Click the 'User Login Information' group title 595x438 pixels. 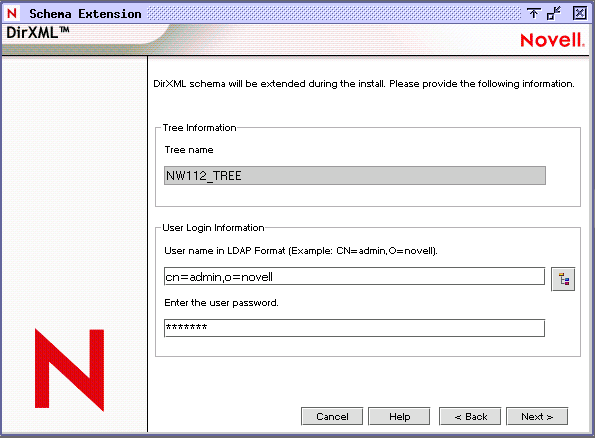pyautogui.click(x=213, y=228)
